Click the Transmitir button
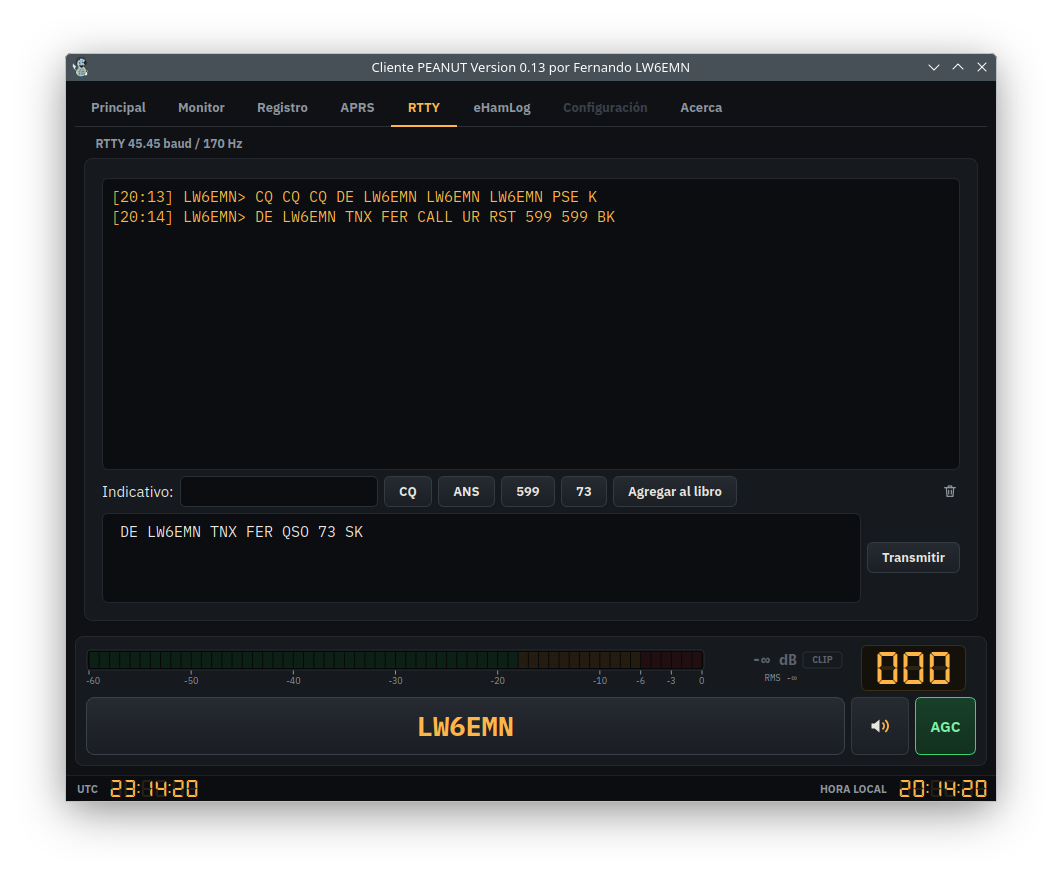Screen dimensions: 1062x879 [x=913, y=557]
